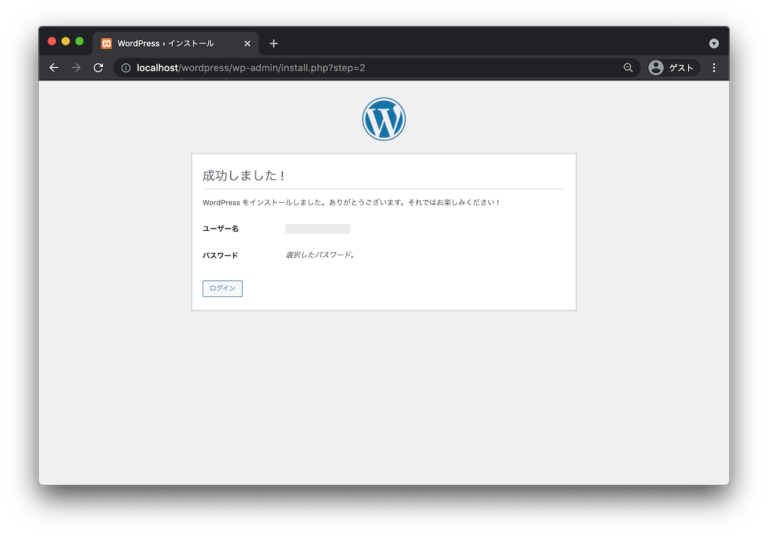Click the ログイン button
768x536 pixels.
click(x=222, y=288)
